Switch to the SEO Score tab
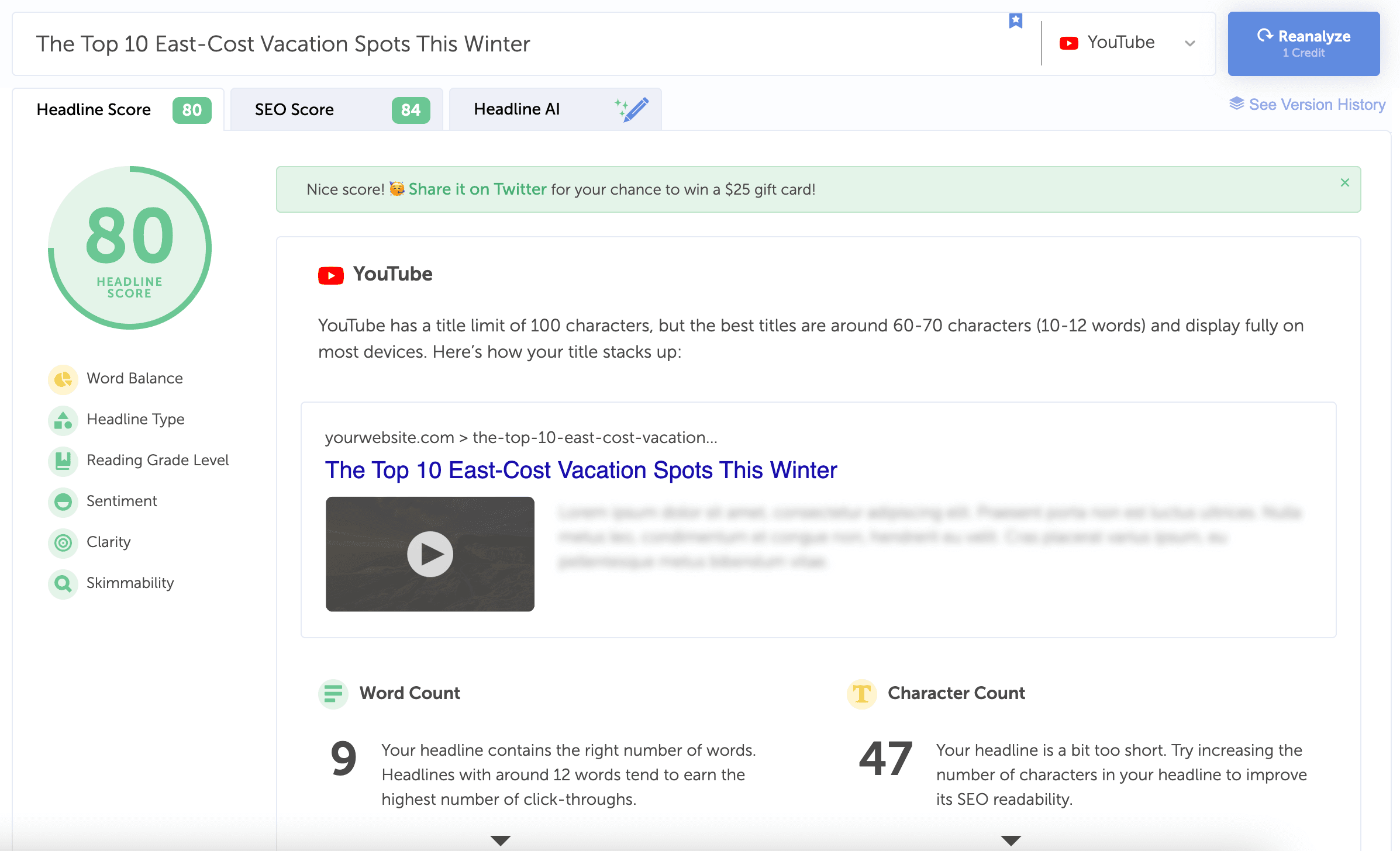 (337, 110)
